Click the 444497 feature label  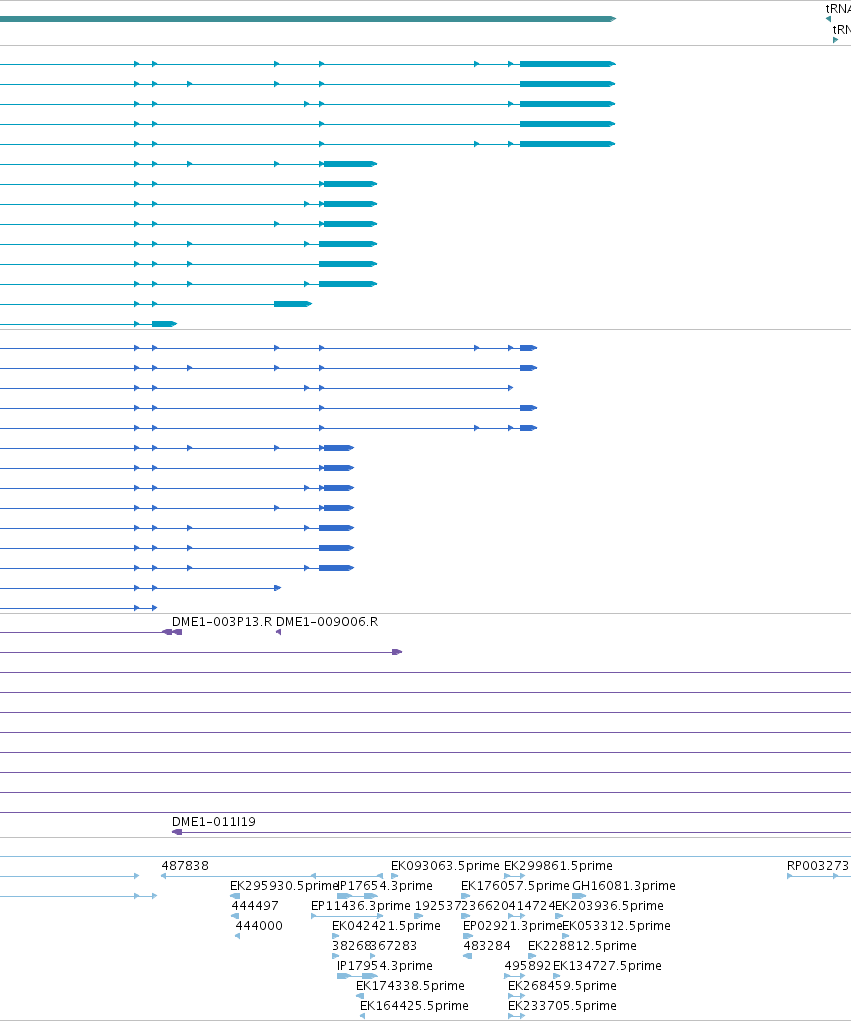click(x=255, y=906)
